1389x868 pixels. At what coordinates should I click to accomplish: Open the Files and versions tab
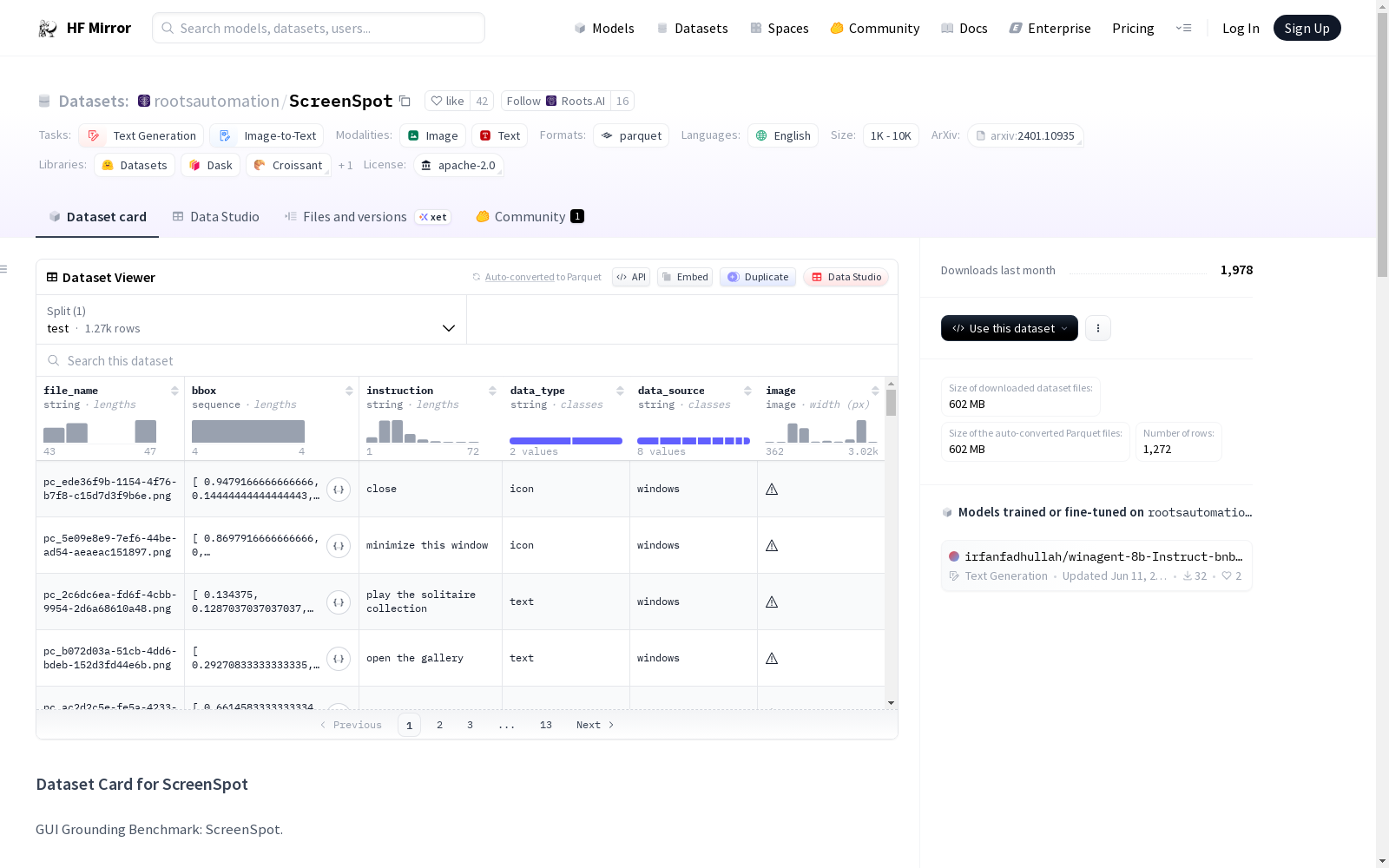point(366,217)
